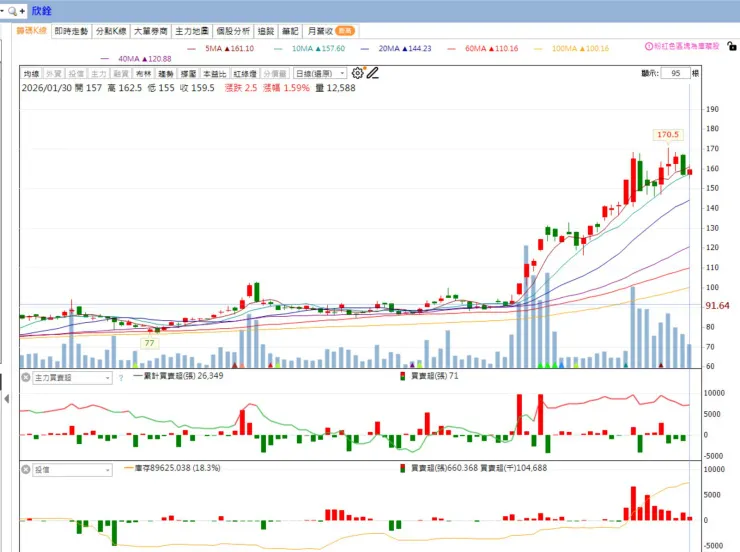The width and height of the screenshot is (740, 552).
Task: Click the 庫存89625.038 (18.3%) legend
Action: coord(172,468)
